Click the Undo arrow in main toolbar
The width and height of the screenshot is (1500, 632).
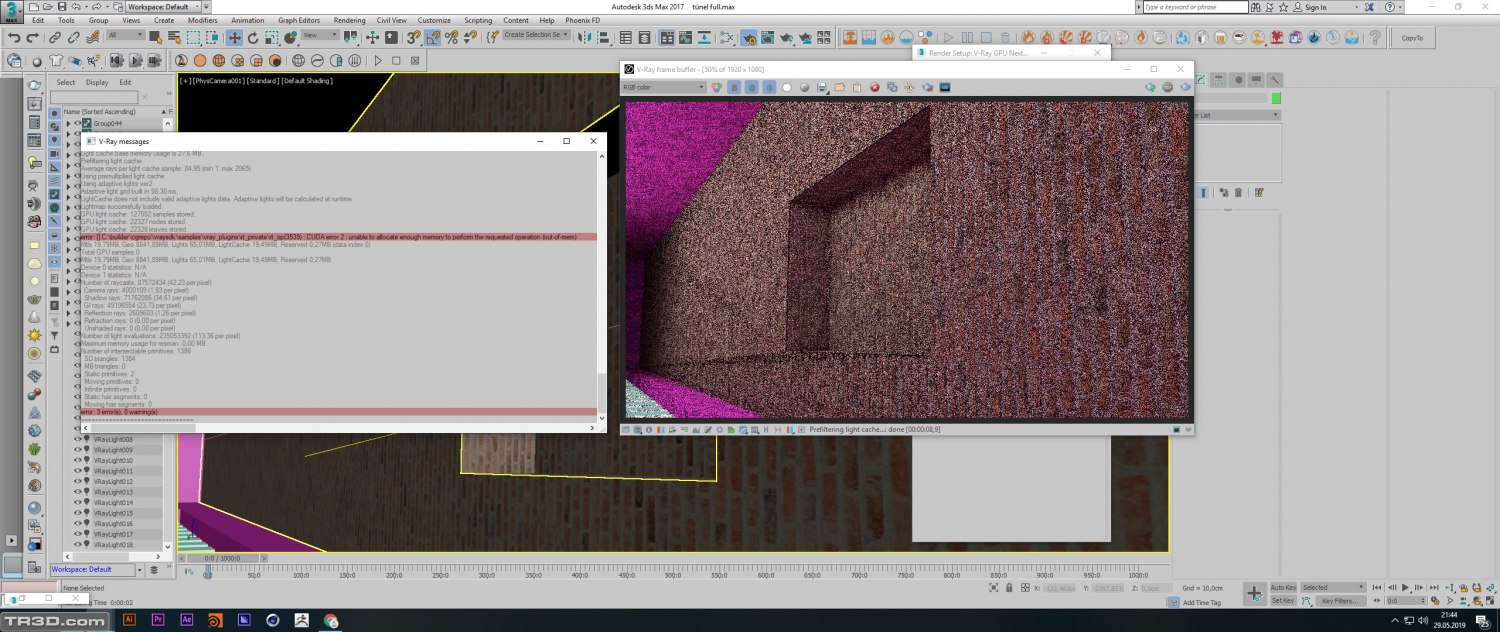click(x=14, y=38)
